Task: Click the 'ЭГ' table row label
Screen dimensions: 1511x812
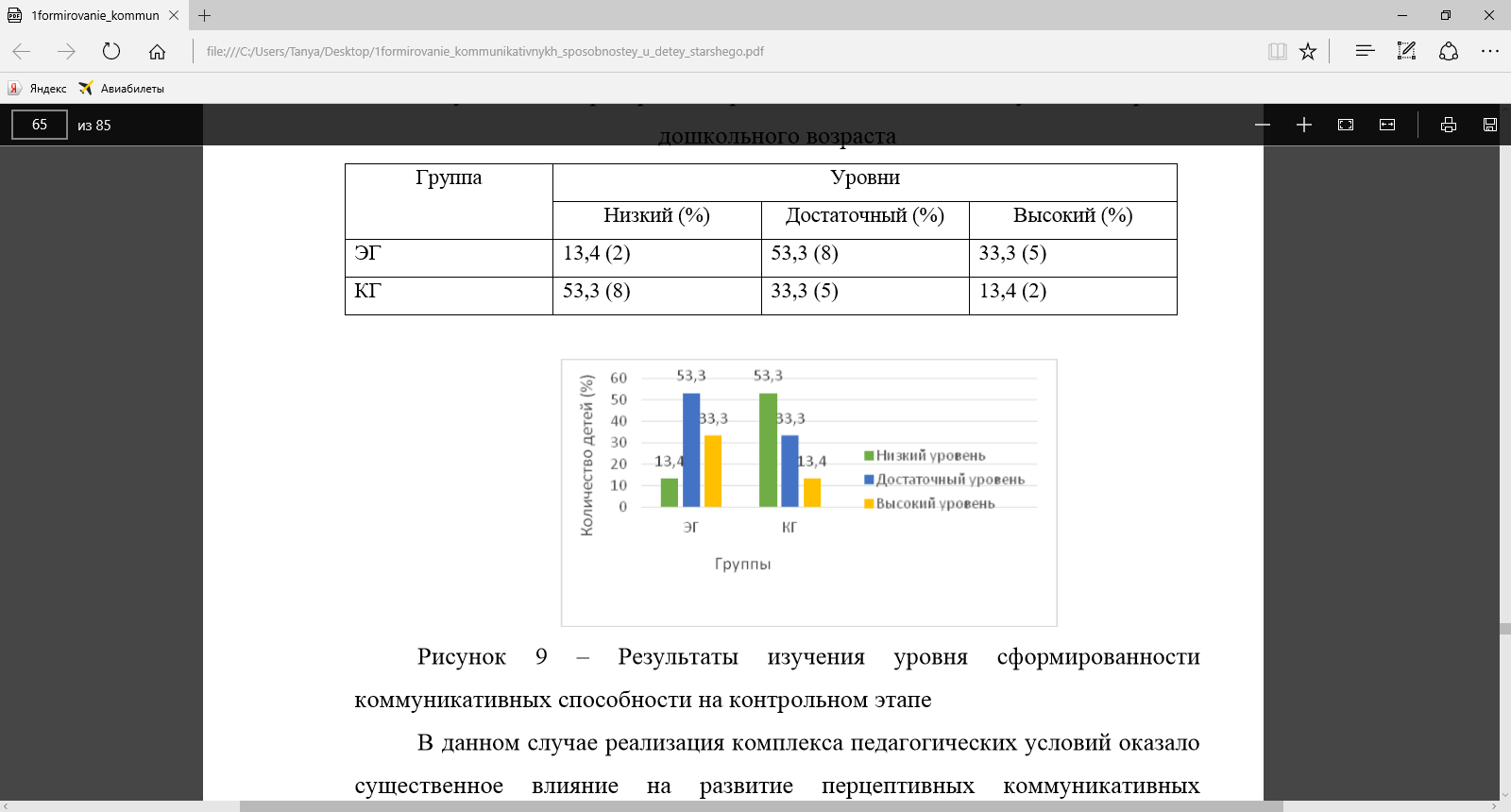Action: click(x=367, y=253)
